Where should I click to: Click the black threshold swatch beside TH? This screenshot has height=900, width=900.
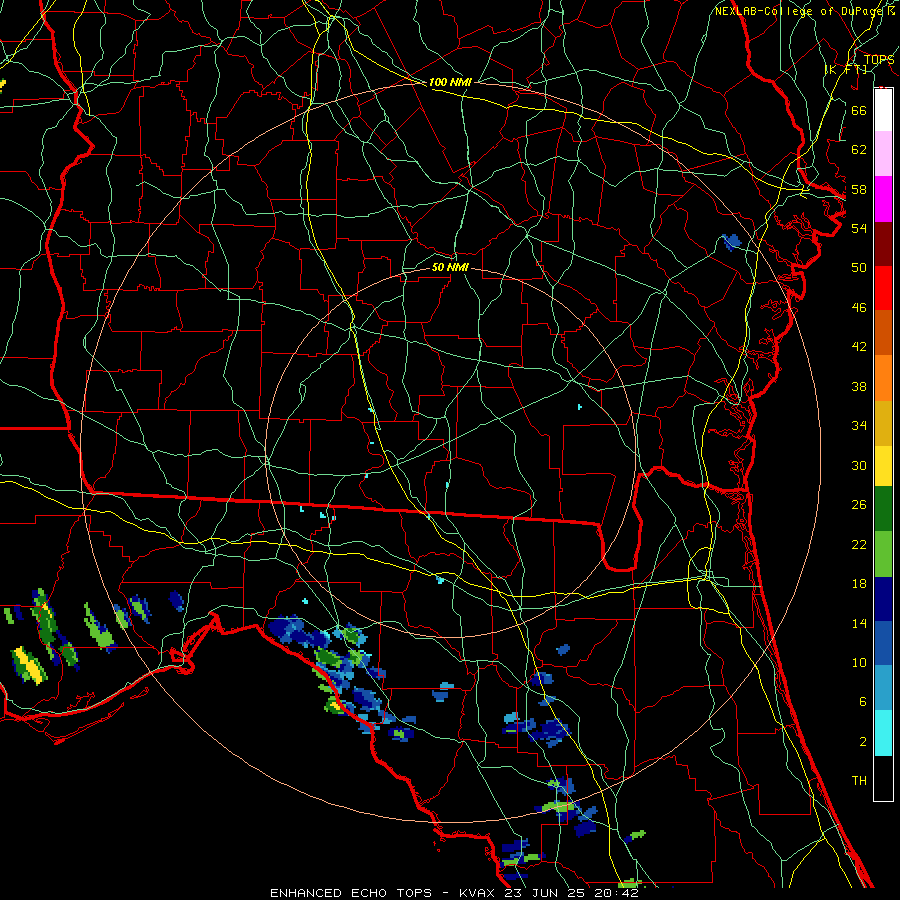(883, 778)
